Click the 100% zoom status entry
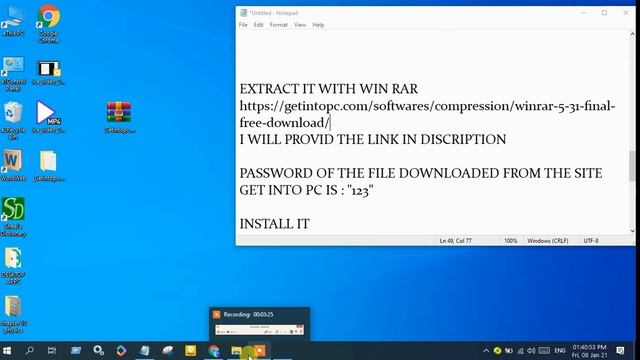The width and height of the screenshot is (640, 360). point(511,241)
